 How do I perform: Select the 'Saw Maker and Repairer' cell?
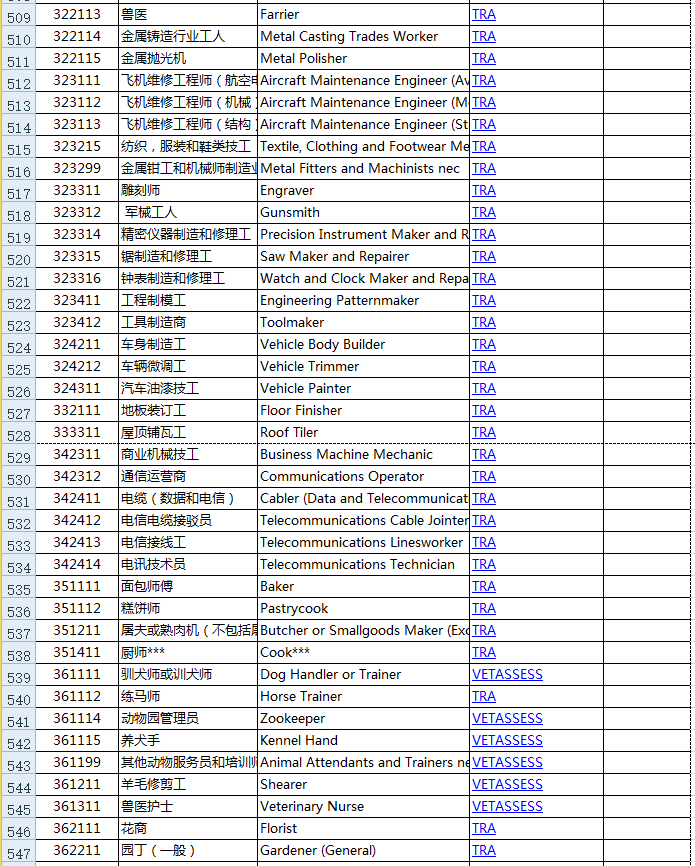pyautogui.click(x=364, y=257)
